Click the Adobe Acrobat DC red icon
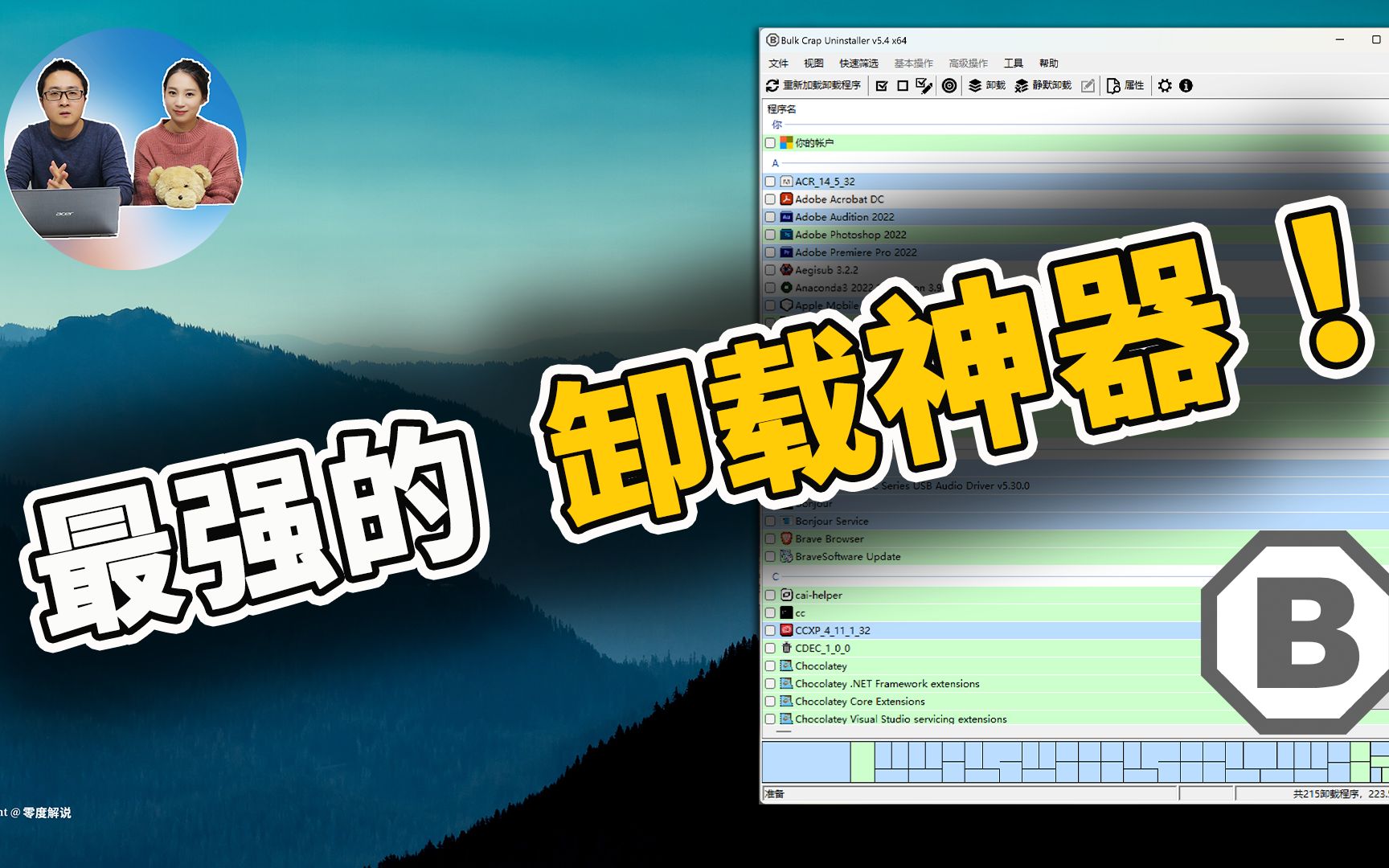 tap(786, 199)
